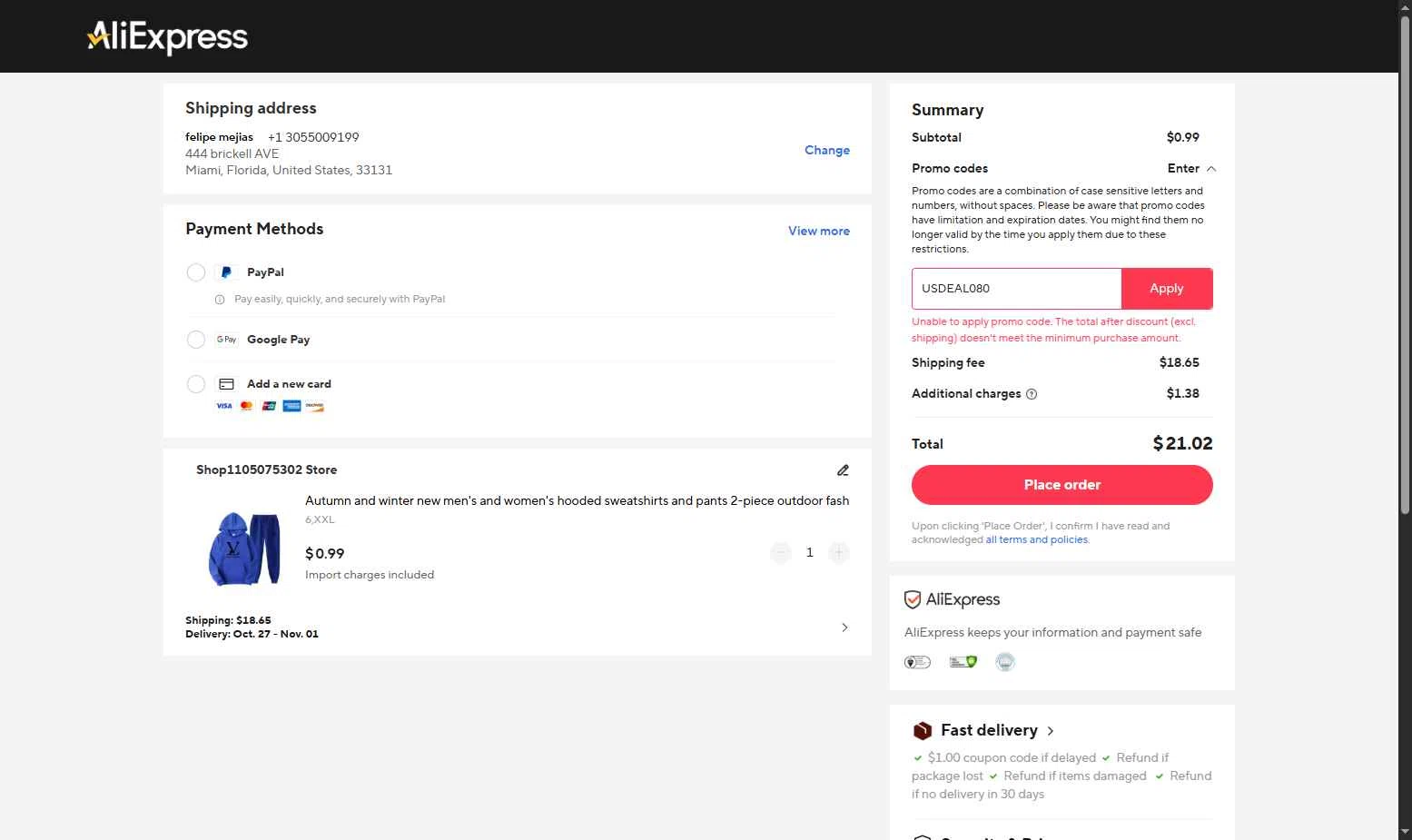
Task: Collapse the Promo codes section
Action: (x=1191, y=169)
